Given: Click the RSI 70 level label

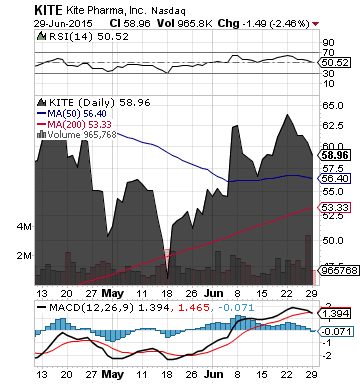Looking at the screenshot, I should 328,52.
